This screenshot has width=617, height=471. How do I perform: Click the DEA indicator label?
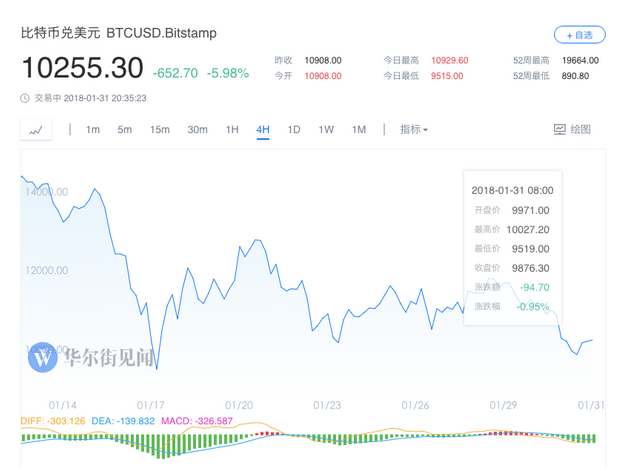(122, 421)
